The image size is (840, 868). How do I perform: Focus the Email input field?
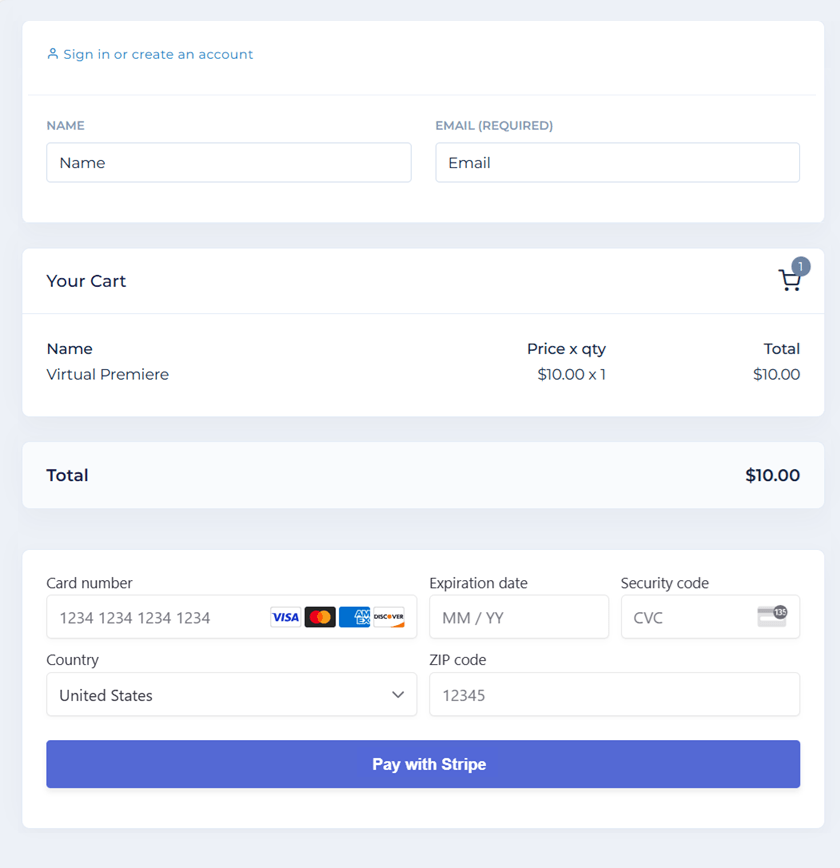click(x=617, y=162)
